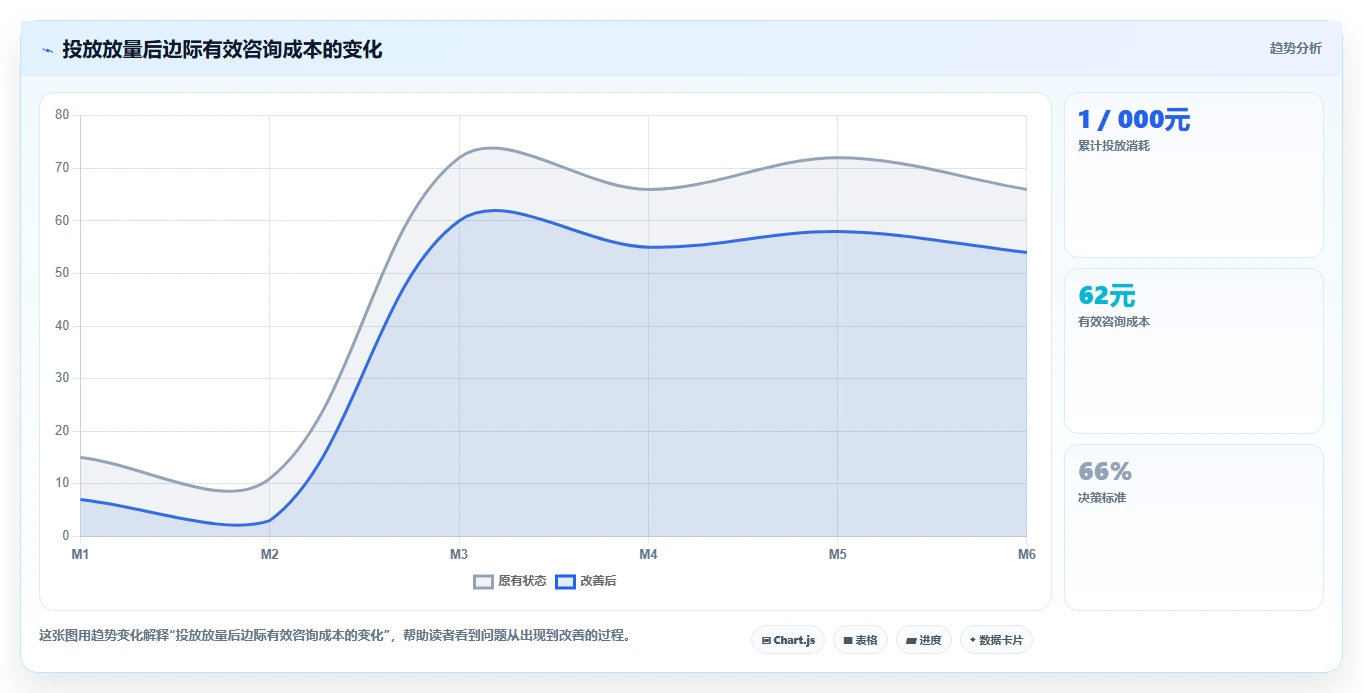Viewport: 1363px width, 693px height.
Task: Click the 62元 有效咨询成本 card
Action: point(1194,351)
